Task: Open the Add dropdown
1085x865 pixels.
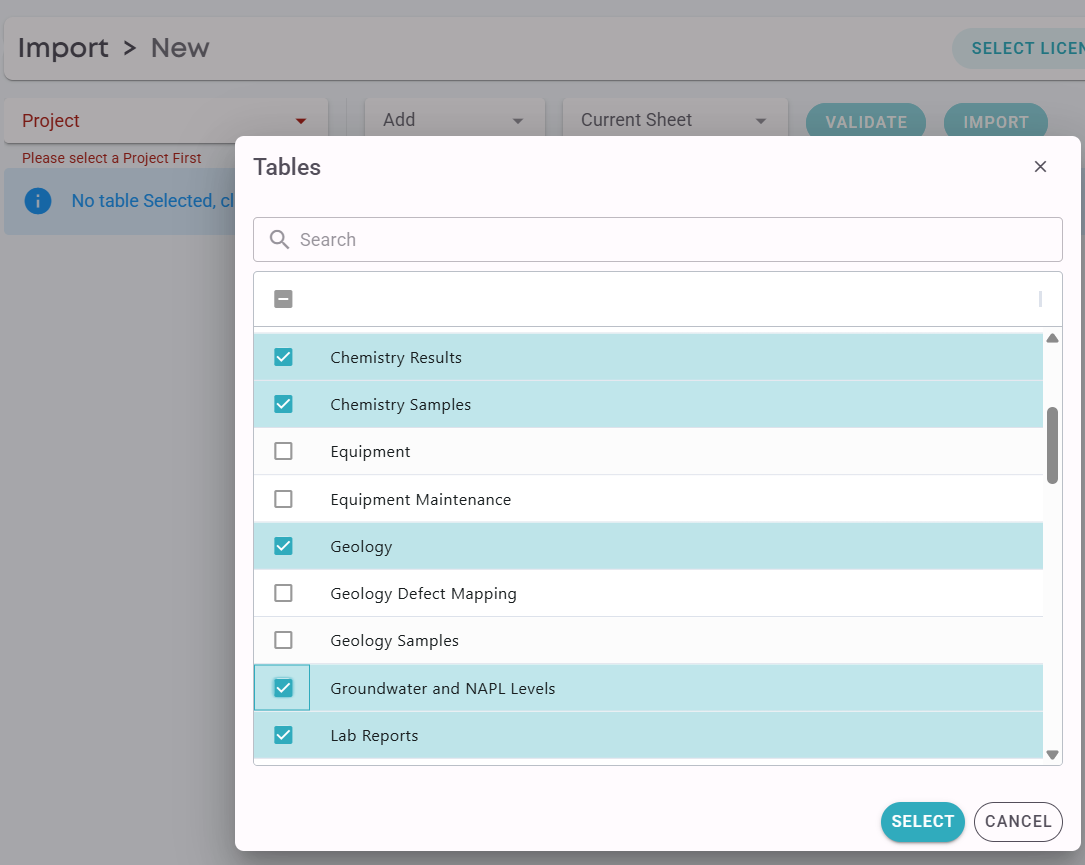Action: pos(455,120)
